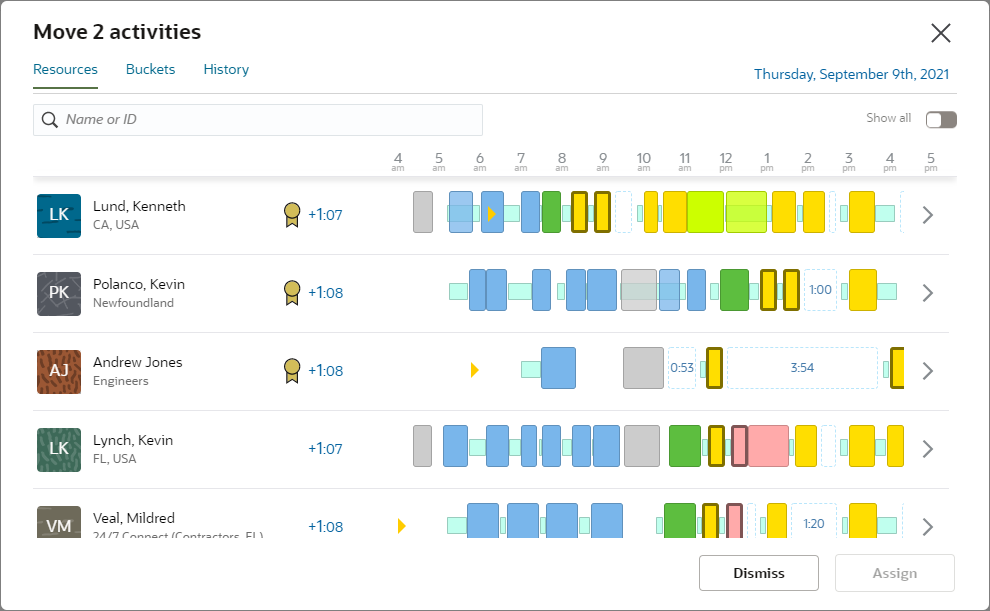Image resolution: width=990 pixels, height=611 pixels.
Task: Click Kevin Lynch's pink activity block
Action: (x=768, y=445)
